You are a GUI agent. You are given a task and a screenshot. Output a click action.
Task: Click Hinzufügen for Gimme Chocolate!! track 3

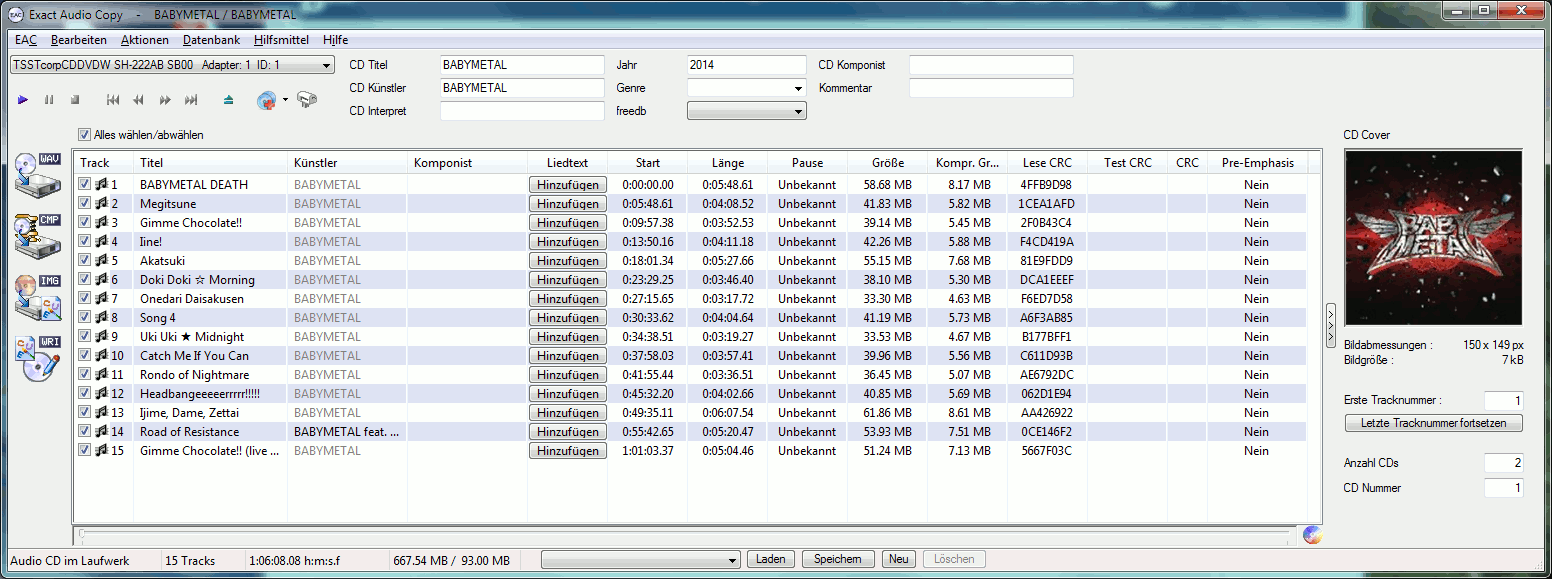pyautogui.click(x=568, y=222)
